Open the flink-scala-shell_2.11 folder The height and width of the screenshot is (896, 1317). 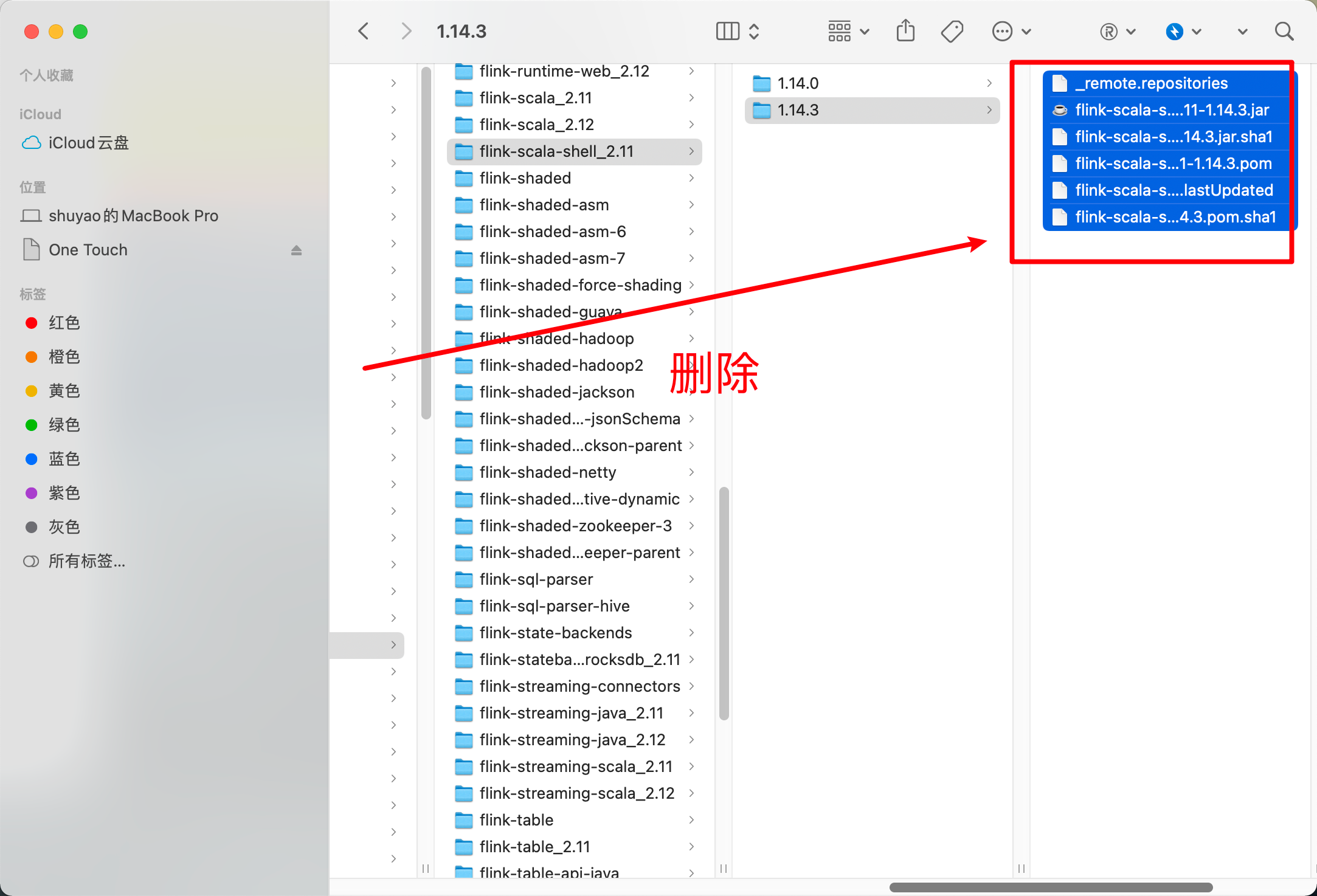(x=574, y=151)
